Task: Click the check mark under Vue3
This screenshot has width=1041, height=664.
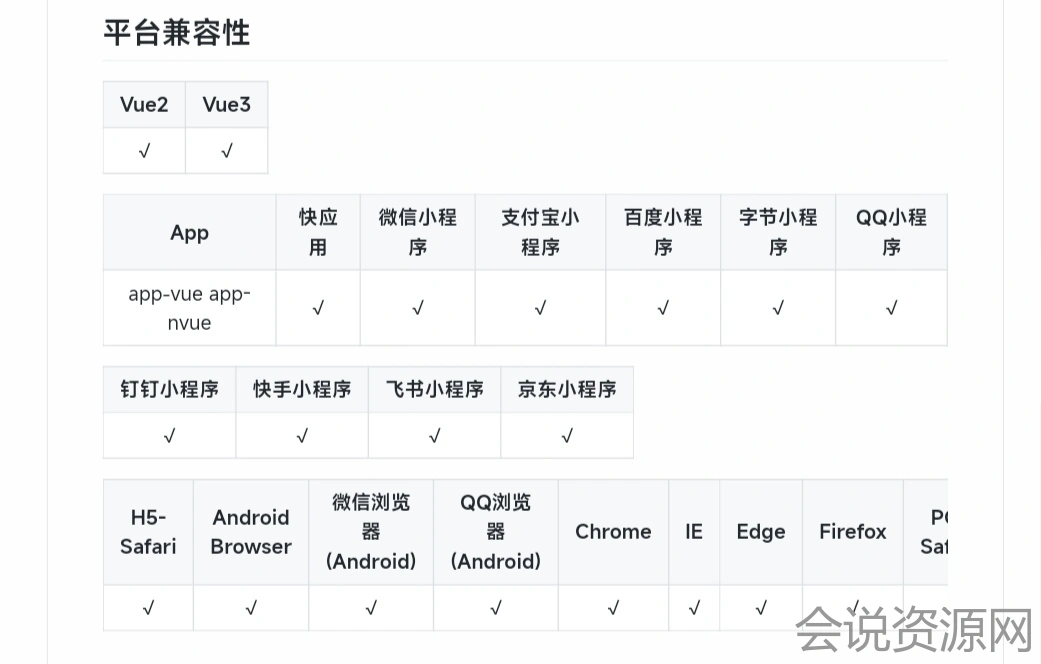Action: [x=227, y=151]
